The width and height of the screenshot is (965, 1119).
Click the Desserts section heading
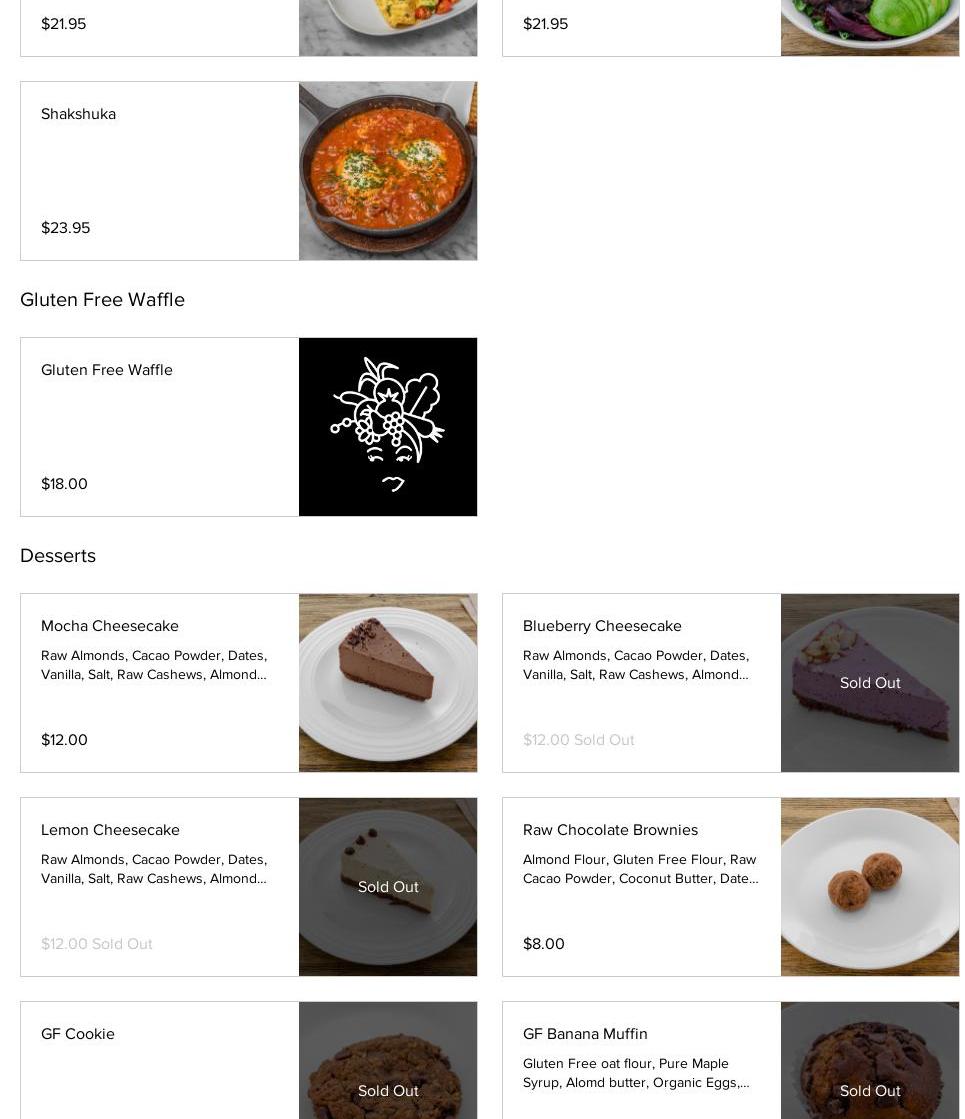58,556
